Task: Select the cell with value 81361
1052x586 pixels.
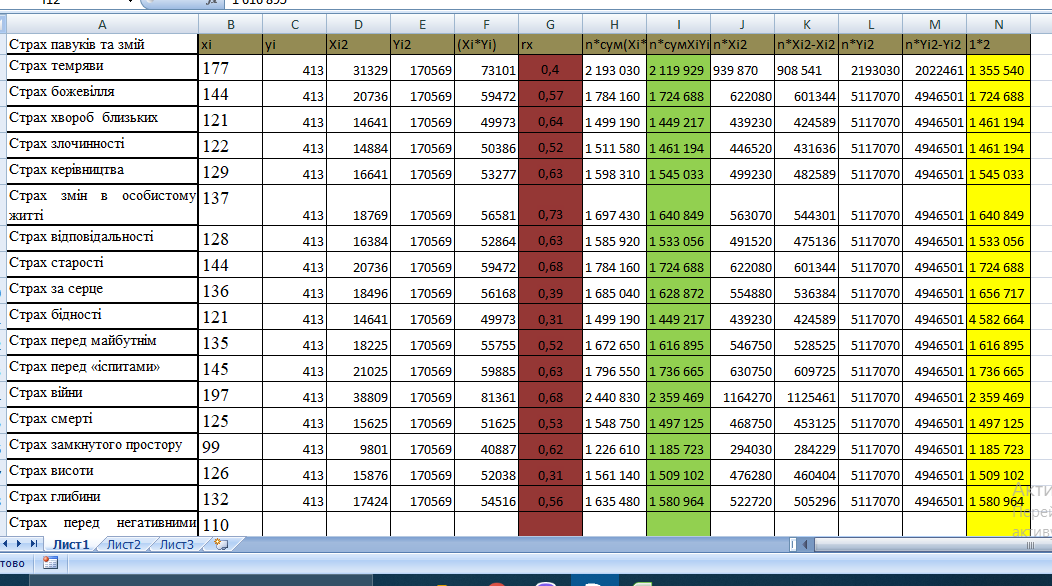Action: (x=486, y=395)
